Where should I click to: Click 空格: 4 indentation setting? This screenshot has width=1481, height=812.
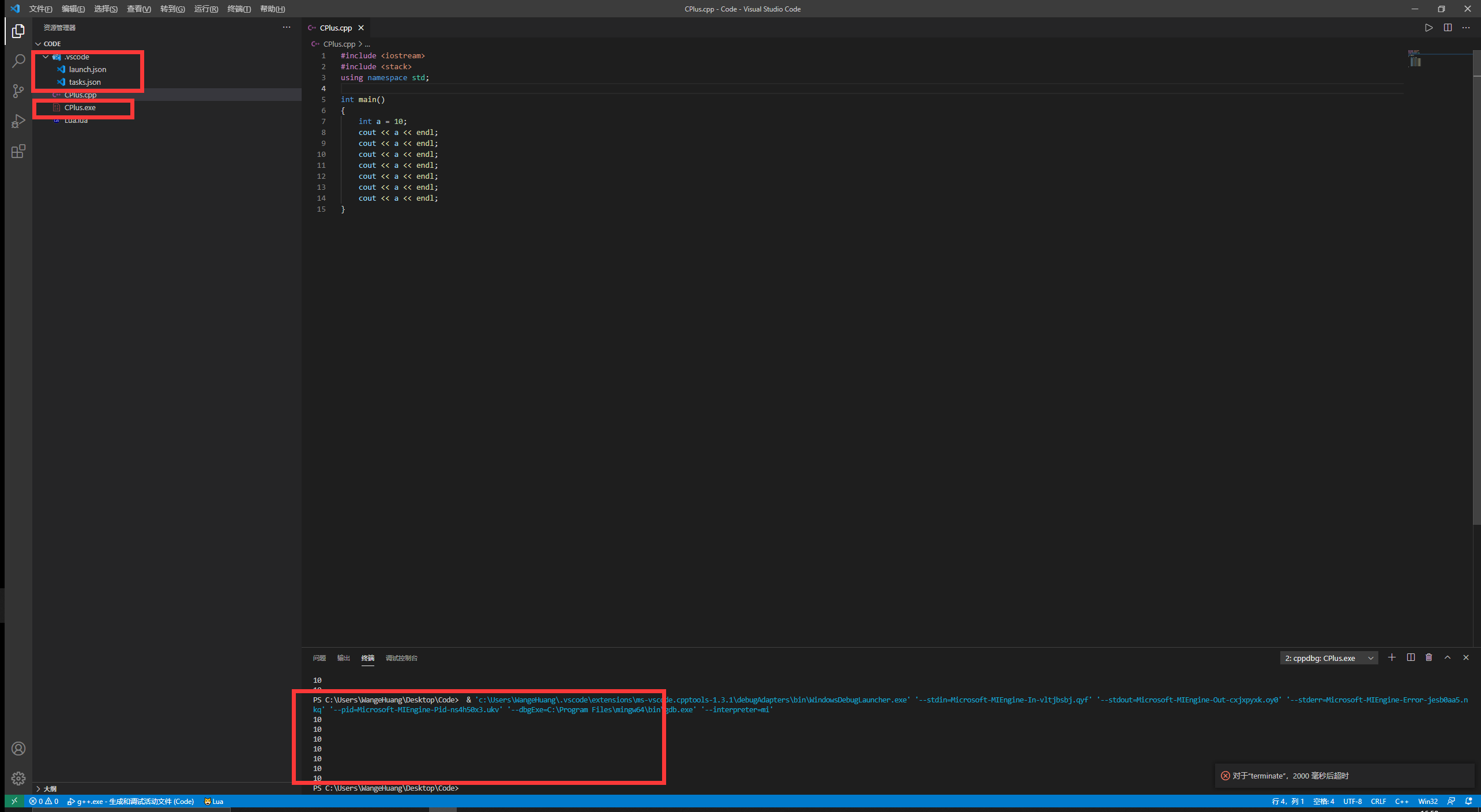point(1324,801)
